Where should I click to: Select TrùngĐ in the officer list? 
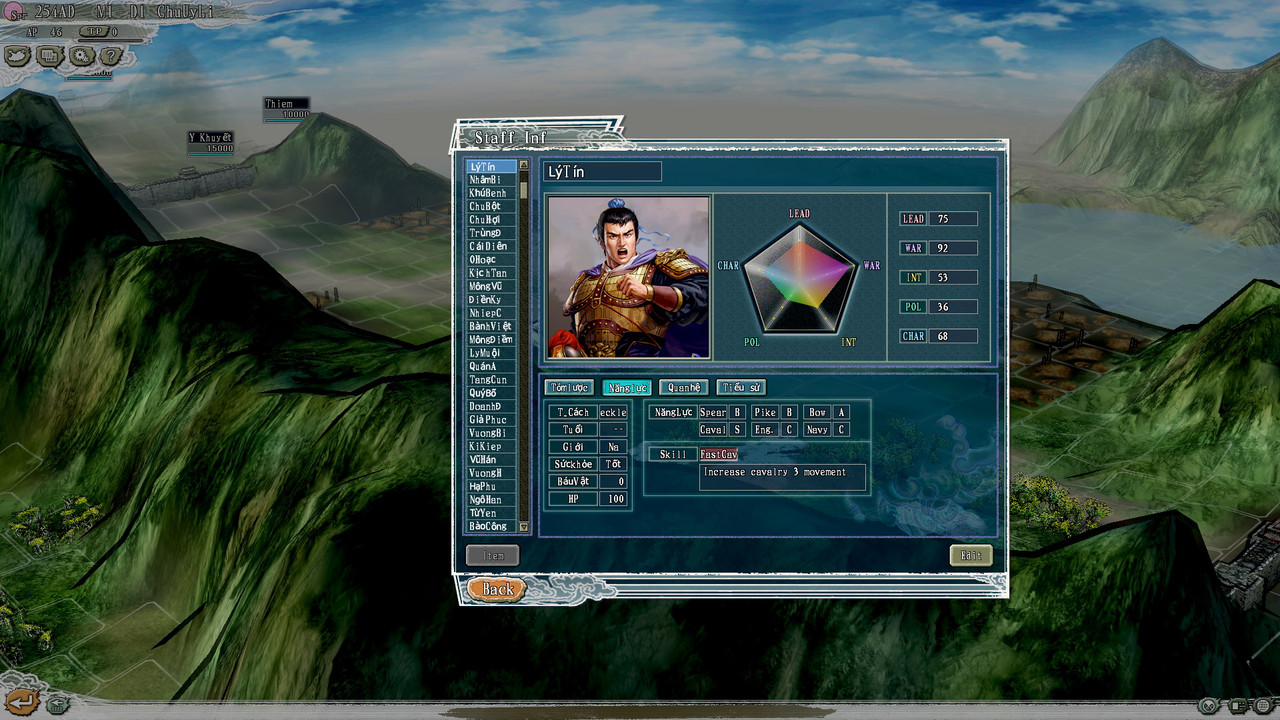491,233
